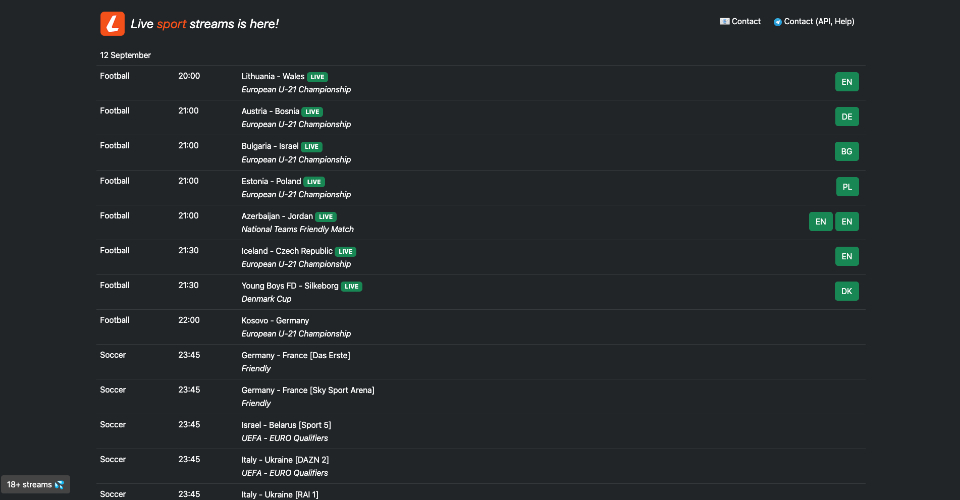Image resolution: width=960 pixels, height=500 pixels.
Task: Select Italy - Ukraine [RAI 1] match
Action: coord(280,494)
